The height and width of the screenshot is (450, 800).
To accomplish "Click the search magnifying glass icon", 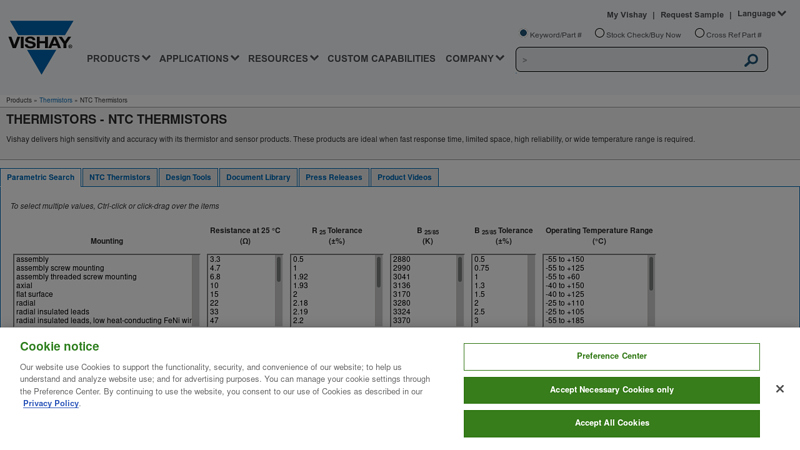I will [x=751, y=60].
